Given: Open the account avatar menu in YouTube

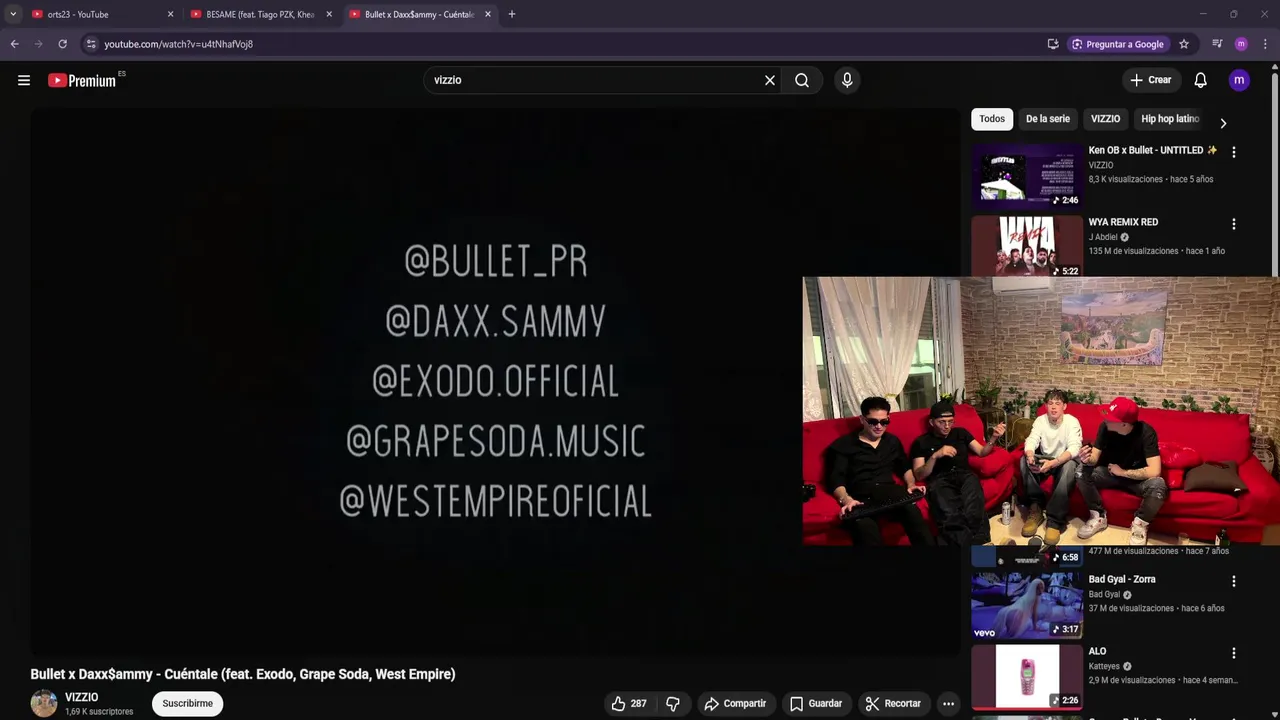Looking at the screenshot, I should tap(1239, 80).
